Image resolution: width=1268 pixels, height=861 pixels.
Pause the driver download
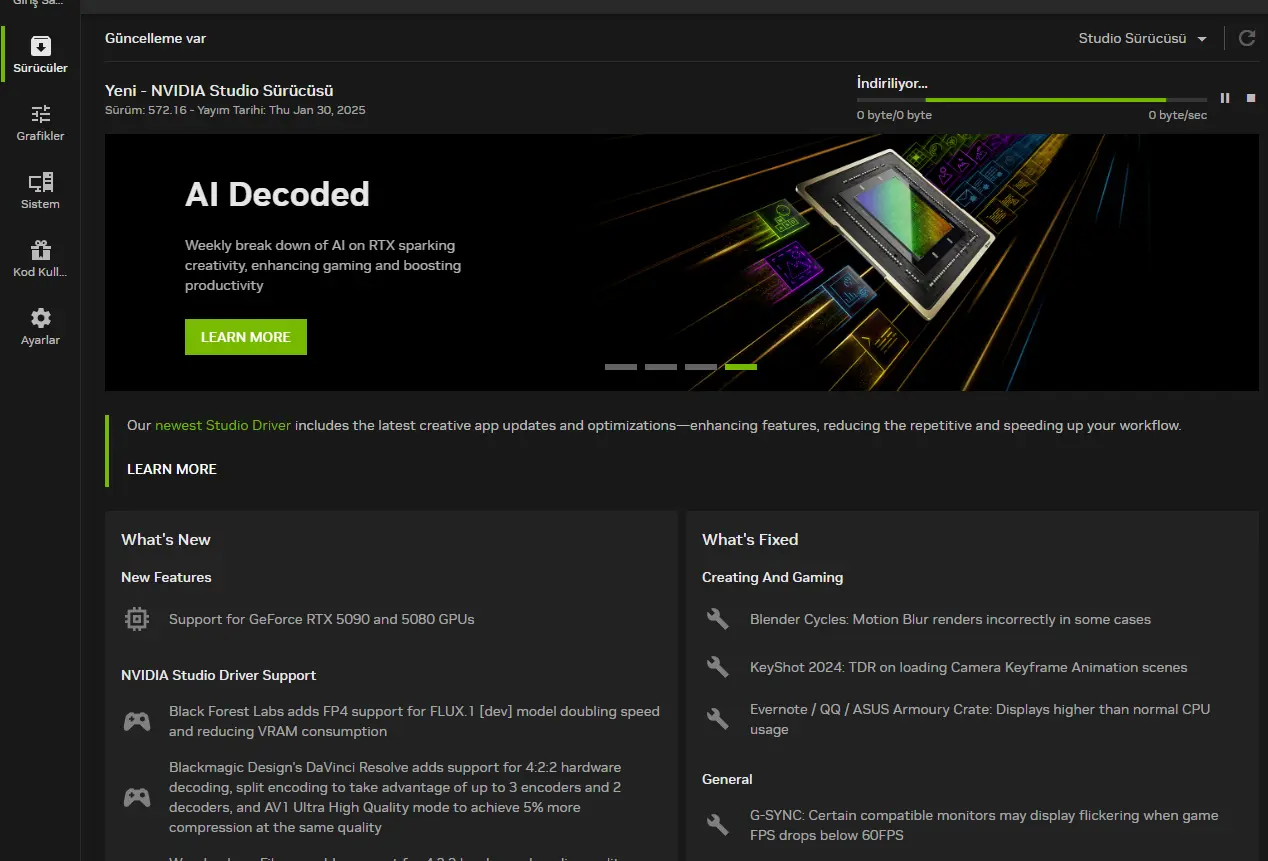(x=1225, y=98)
